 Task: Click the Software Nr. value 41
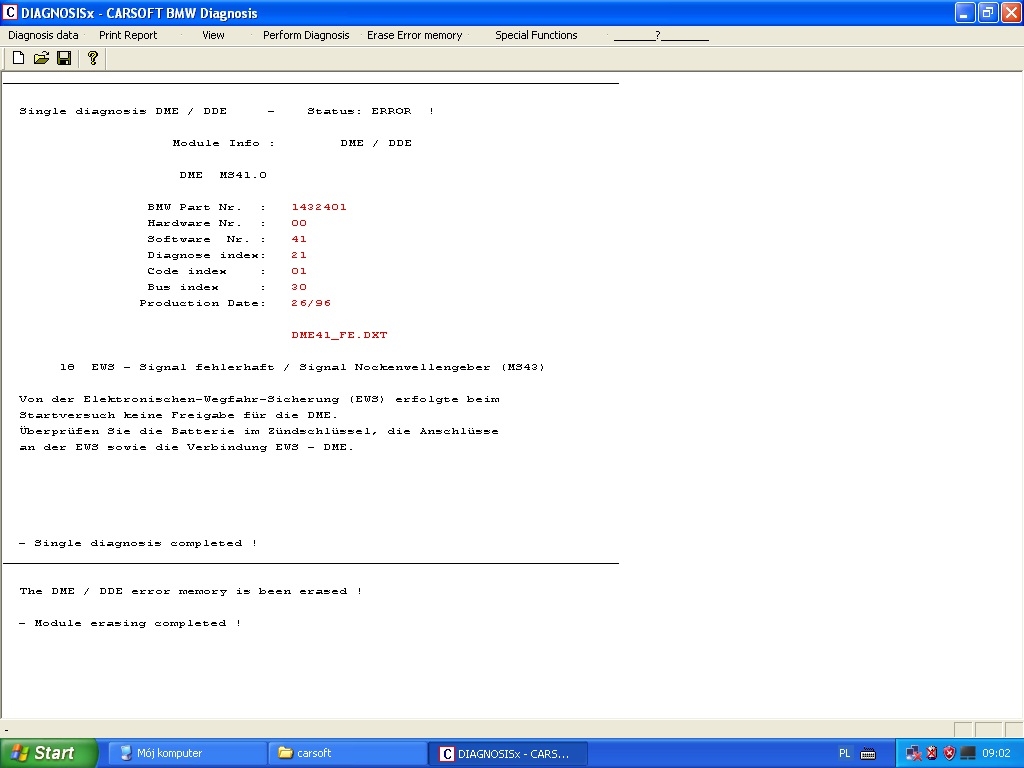pyautogui.click(x=299, y=239)
